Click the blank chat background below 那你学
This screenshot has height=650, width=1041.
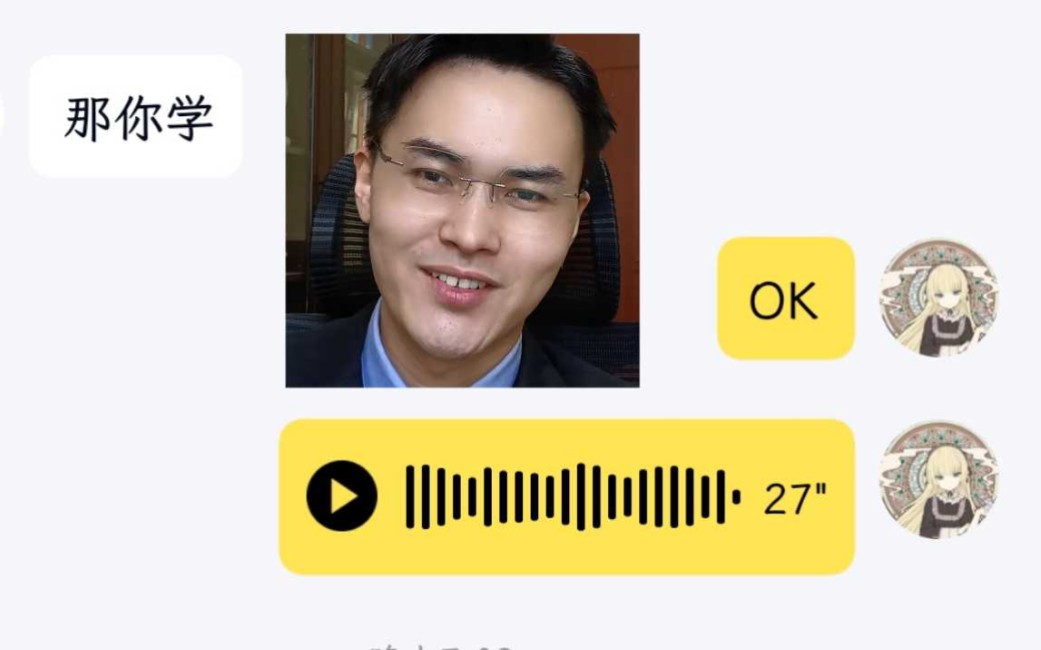click(135, 299)
